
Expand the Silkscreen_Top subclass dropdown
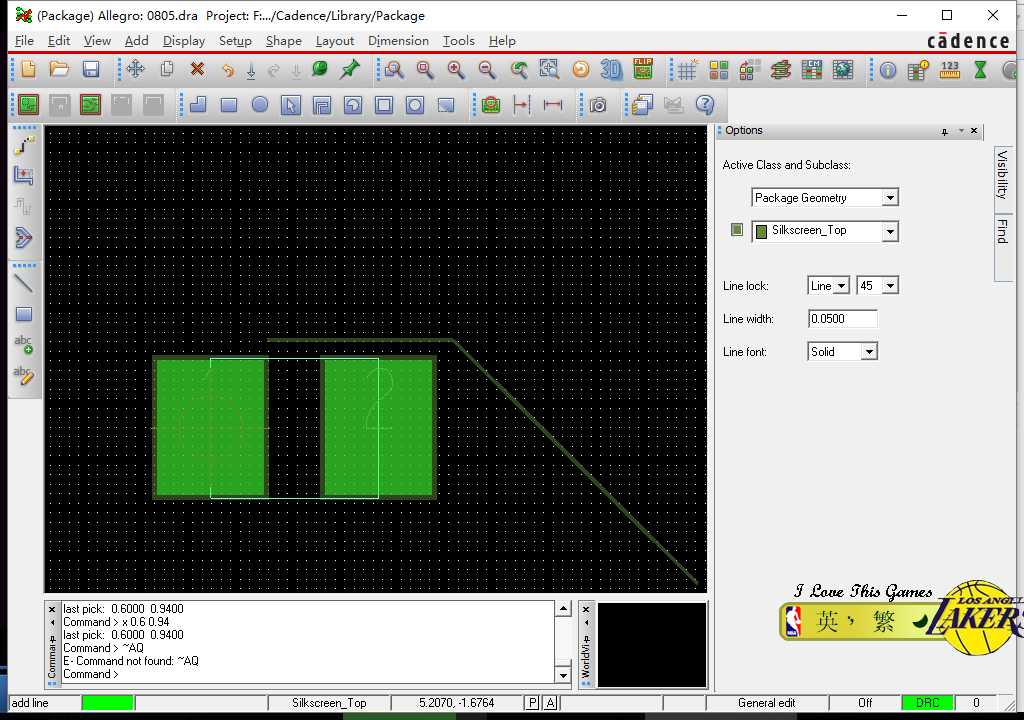(890, 231)
